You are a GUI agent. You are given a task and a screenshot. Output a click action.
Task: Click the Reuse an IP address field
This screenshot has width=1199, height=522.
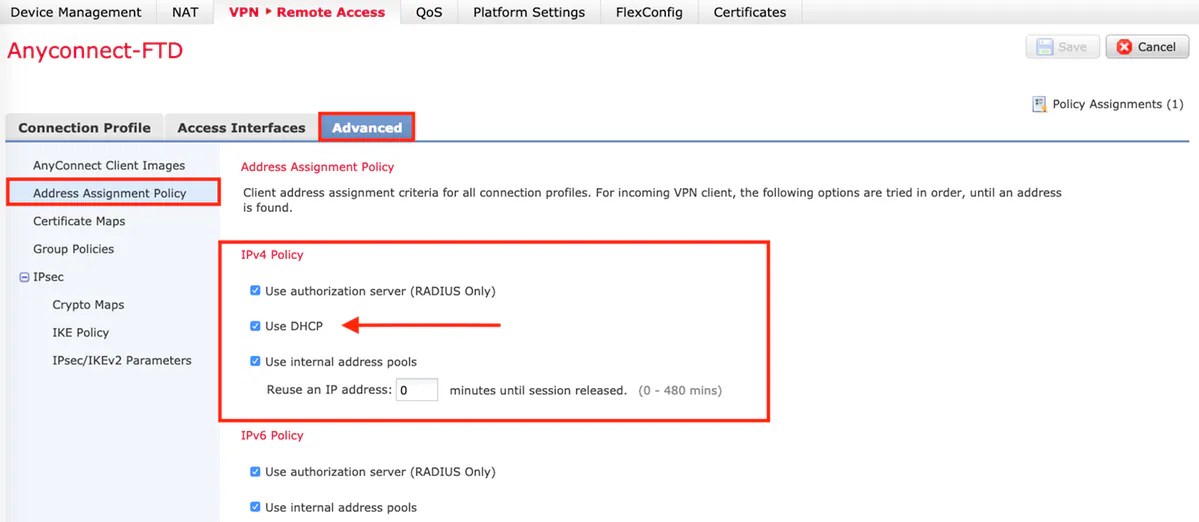click(417, 390)
